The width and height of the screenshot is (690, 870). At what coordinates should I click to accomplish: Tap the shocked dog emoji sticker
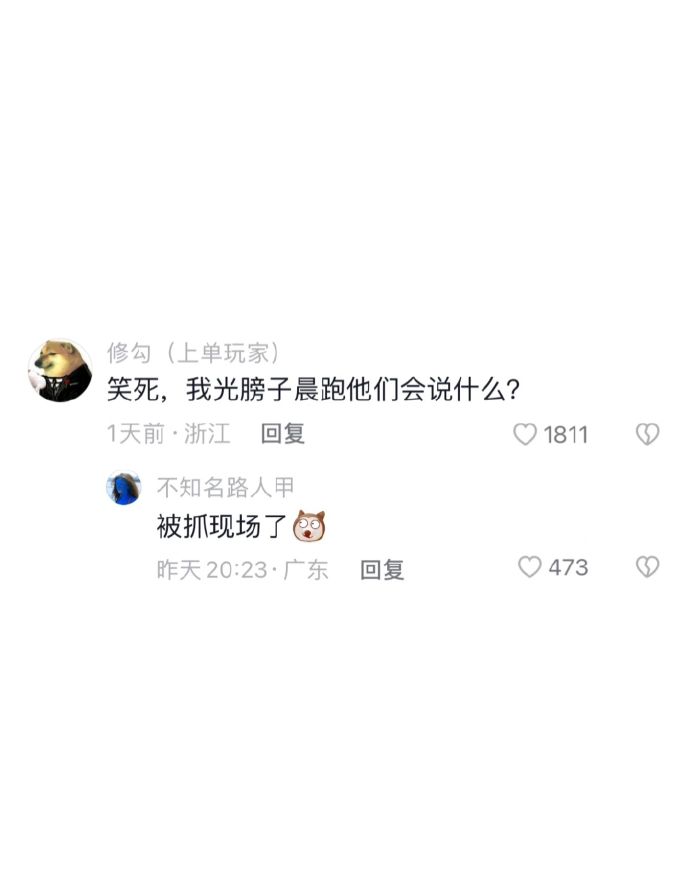click(309, 525)
